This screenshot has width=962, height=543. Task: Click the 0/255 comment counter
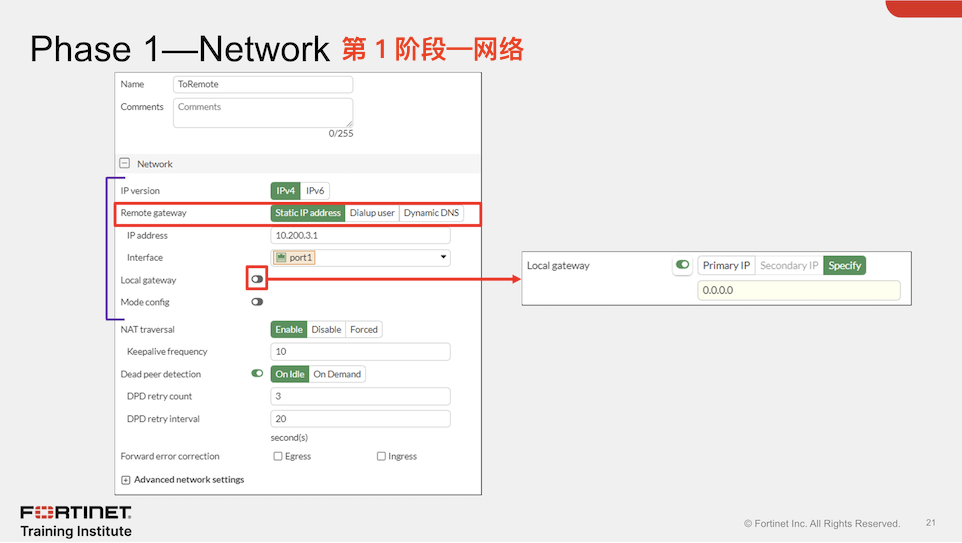[341, 133]
